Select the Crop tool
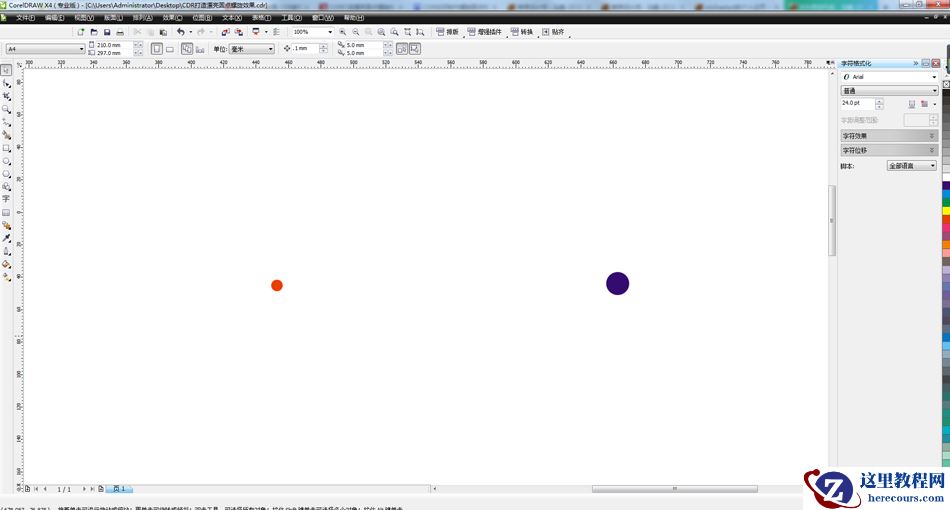The image size is (950, 510). (6, 96)
